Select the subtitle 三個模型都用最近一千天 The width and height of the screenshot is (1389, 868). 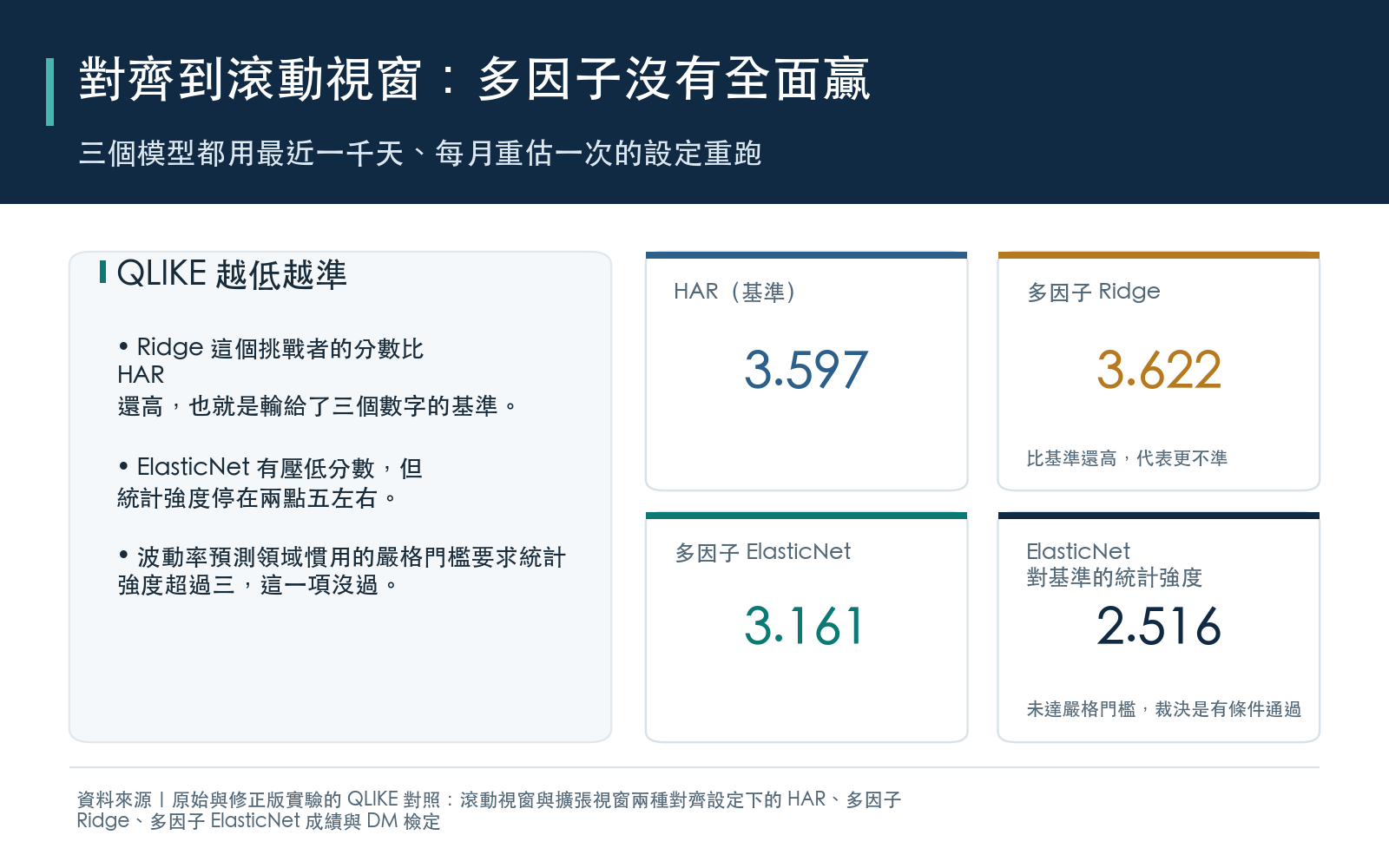point(420,154)
